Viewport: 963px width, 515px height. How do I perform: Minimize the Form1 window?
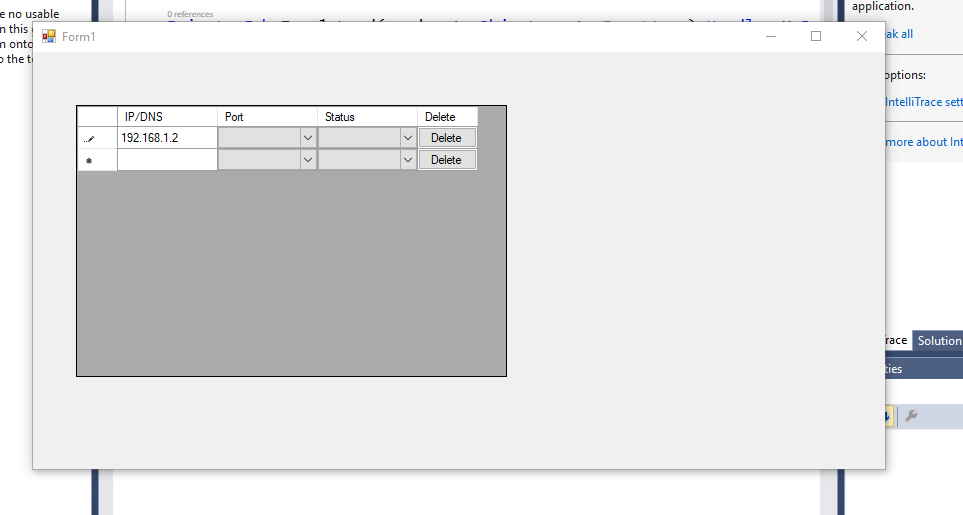[771, 37]
